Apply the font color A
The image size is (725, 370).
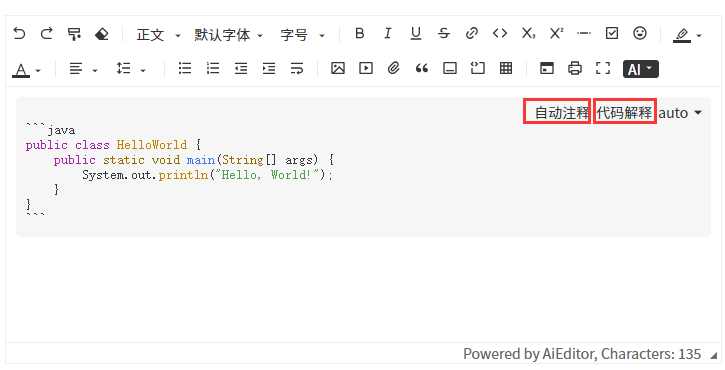[21, 70]
